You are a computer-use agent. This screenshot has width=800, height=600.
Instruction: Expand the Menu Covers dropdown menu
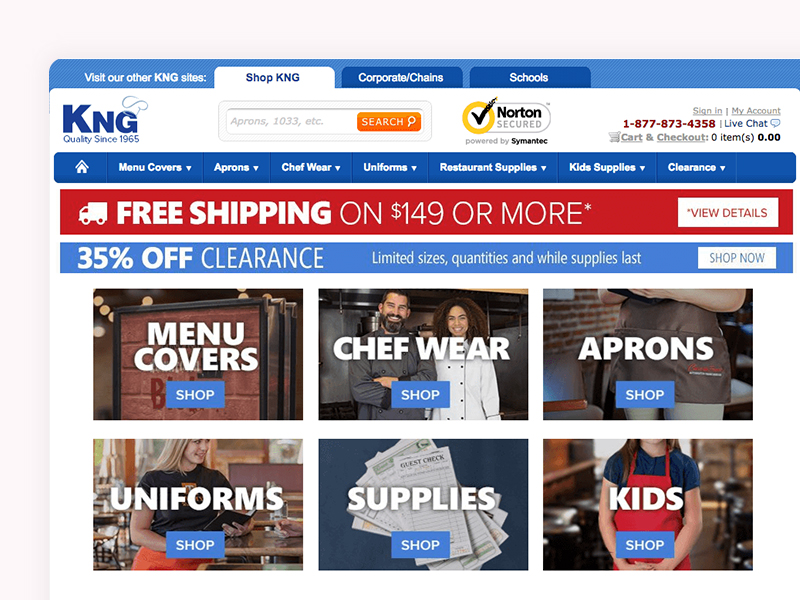click(x=155, y=167)
